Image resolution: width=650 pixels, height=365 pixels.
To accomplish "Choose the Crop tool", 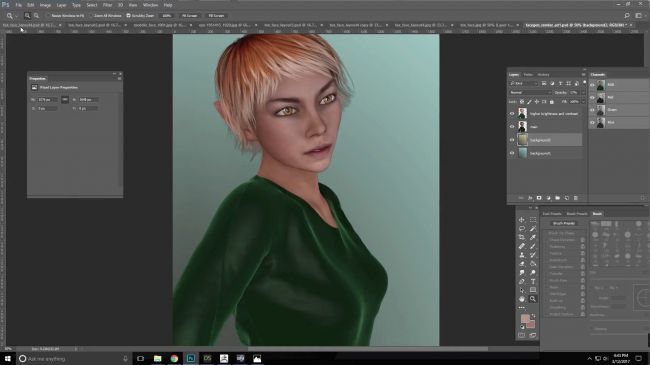I will coord(522,237).
